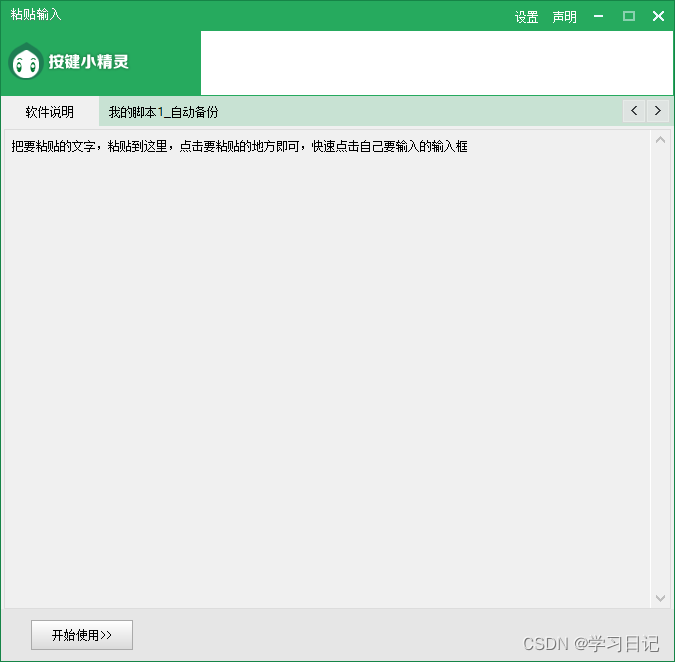Click the 按键小精灵 mascot logo icon
This screenshot has height=662, width=675.
pyautogui.click(x=26, y=61)
